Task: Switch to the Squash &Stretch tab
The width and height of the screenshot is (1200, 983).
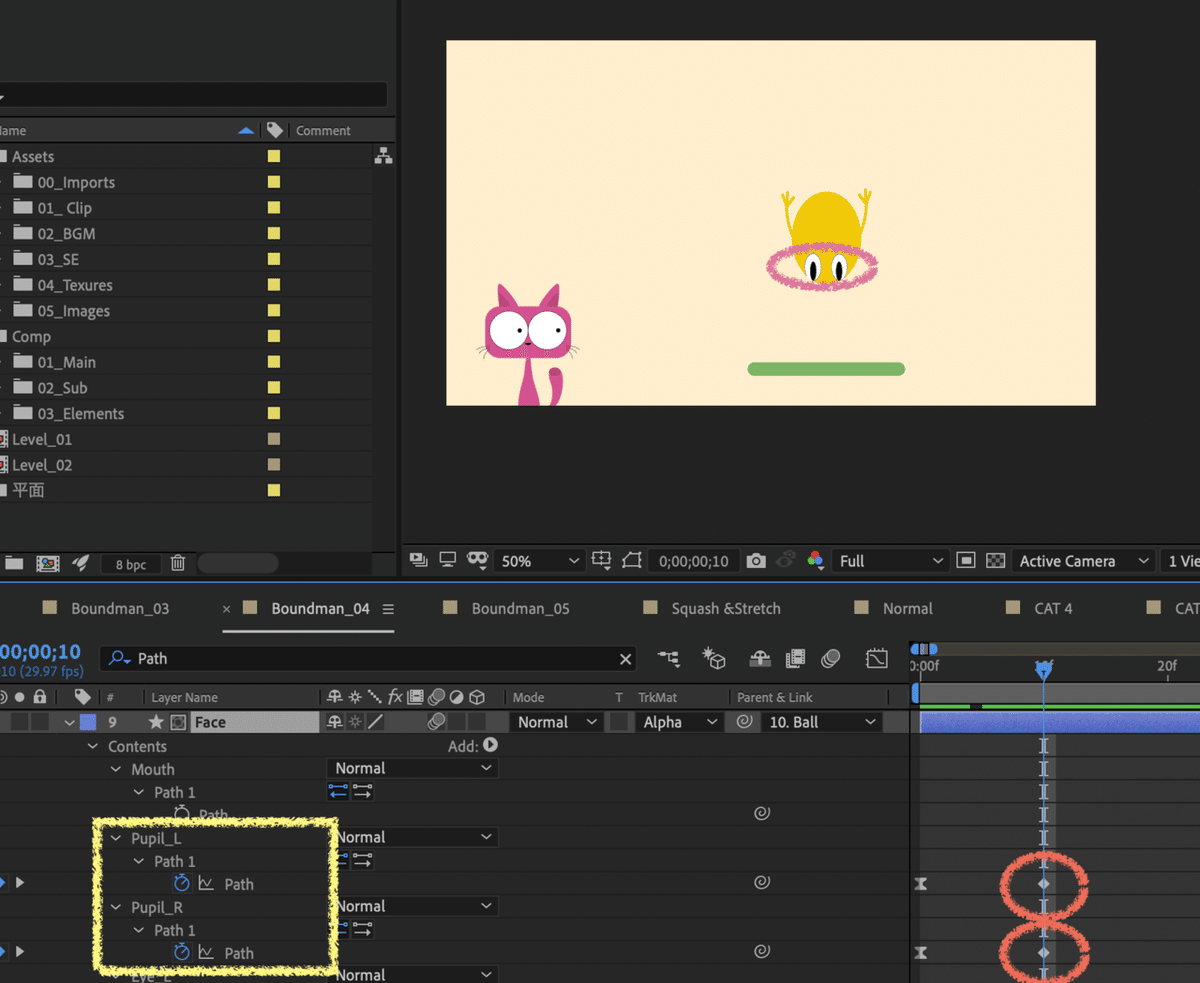Action: click(x=726, y=608)
